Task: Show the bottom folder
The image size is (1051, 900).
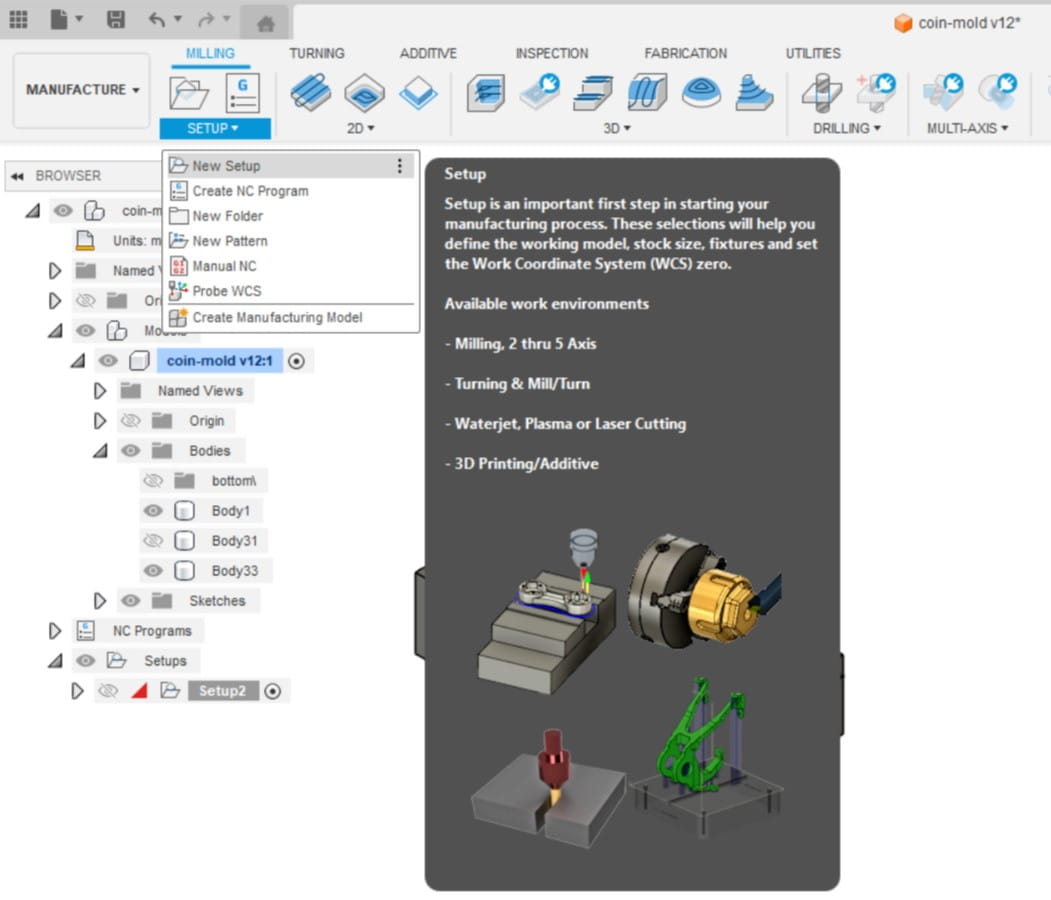Action: 153,481
